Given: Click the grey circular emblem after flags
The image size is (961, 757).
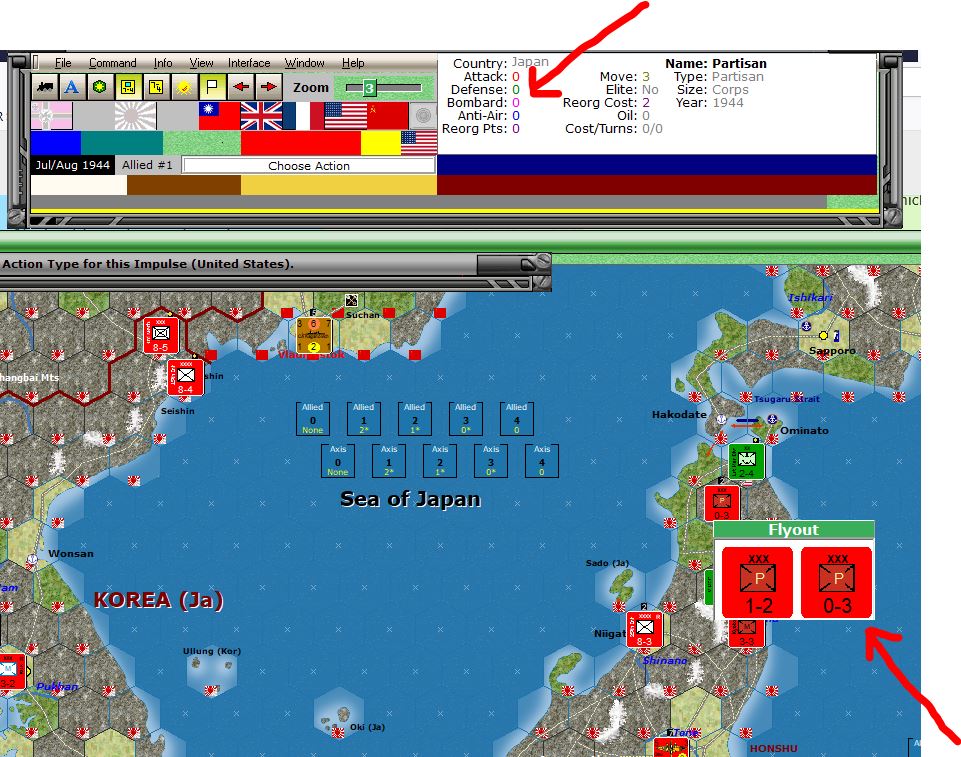Looking at the screenshot, I should [422, 116].
